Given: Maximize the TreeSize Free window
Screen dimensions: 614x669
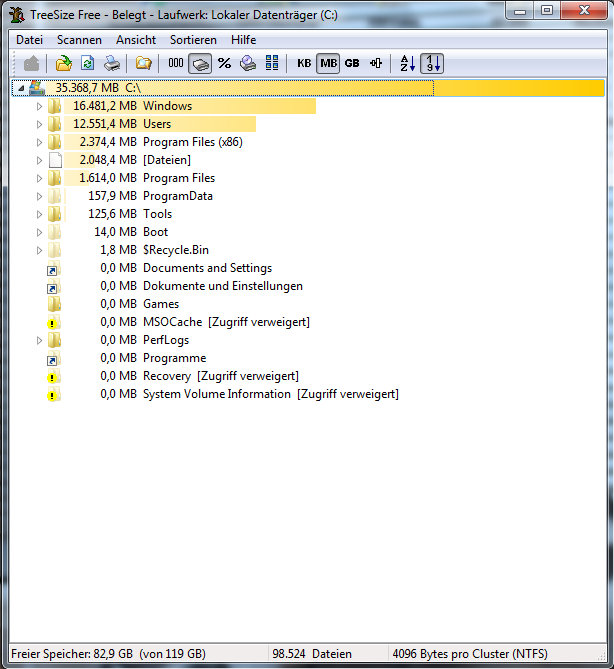Looking at the screenshot, I should pos(547,10).
